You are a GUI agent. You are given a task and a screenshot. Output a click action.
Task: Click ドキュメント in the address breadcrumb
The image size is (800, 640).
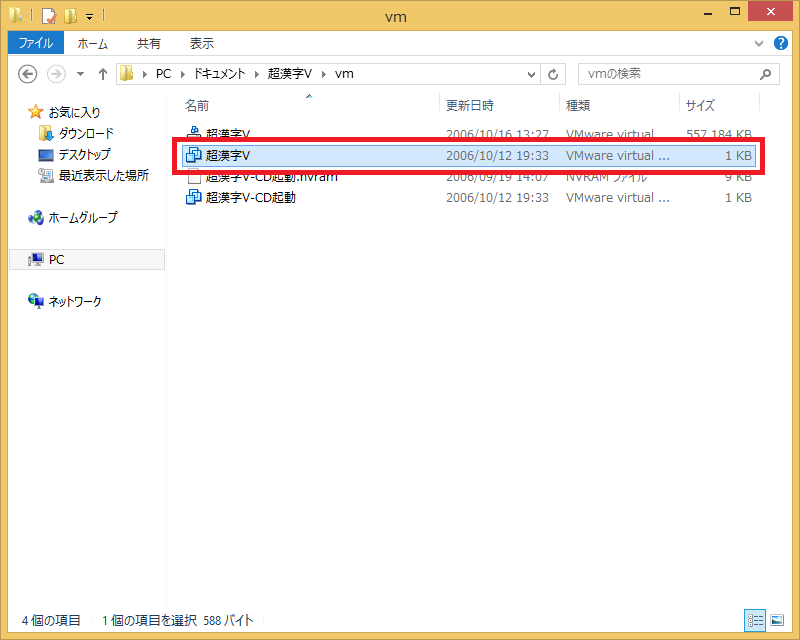tap(219, 74)
